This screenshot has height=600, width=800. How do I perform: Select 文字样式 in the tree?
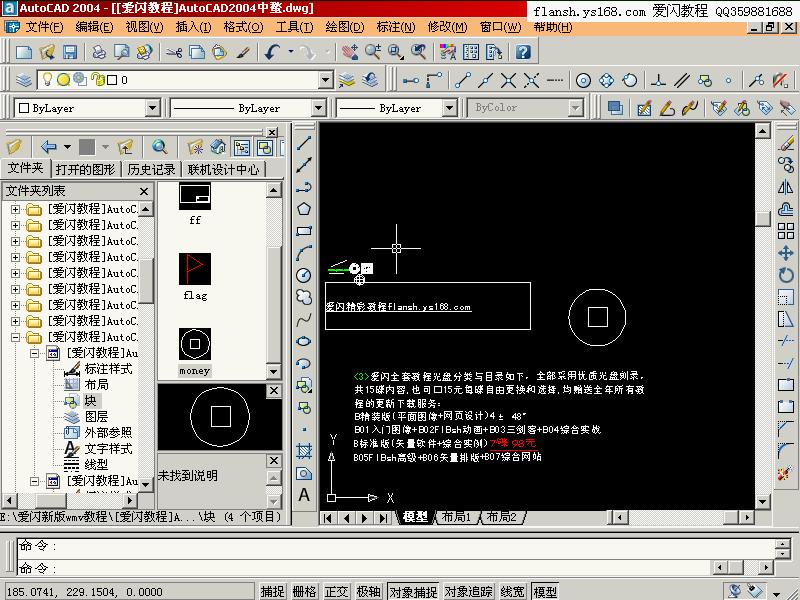(108, 449)
